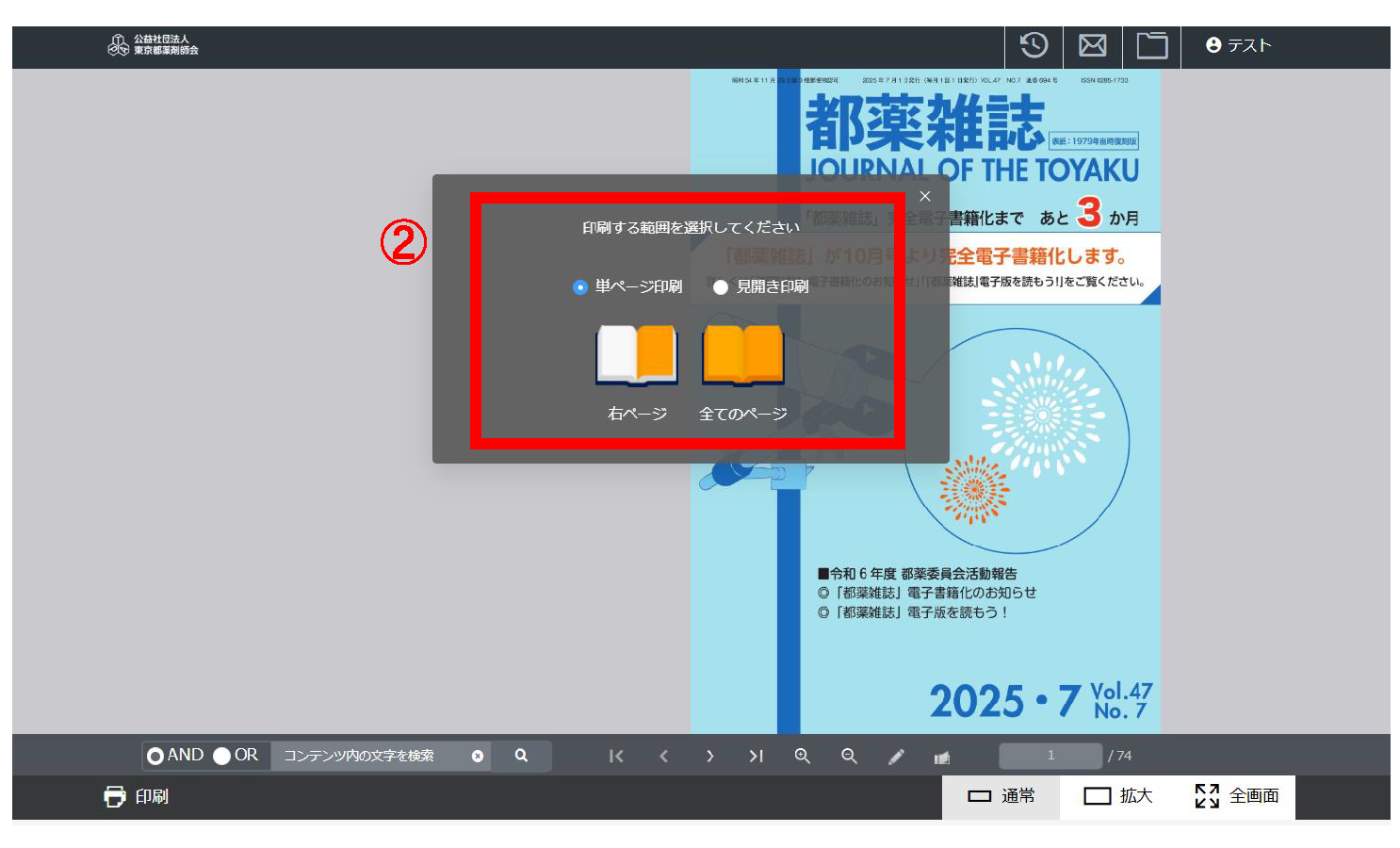Switch to 拡大 view mode
This screenshot has width=1400, height=848.
(1118, 796)
